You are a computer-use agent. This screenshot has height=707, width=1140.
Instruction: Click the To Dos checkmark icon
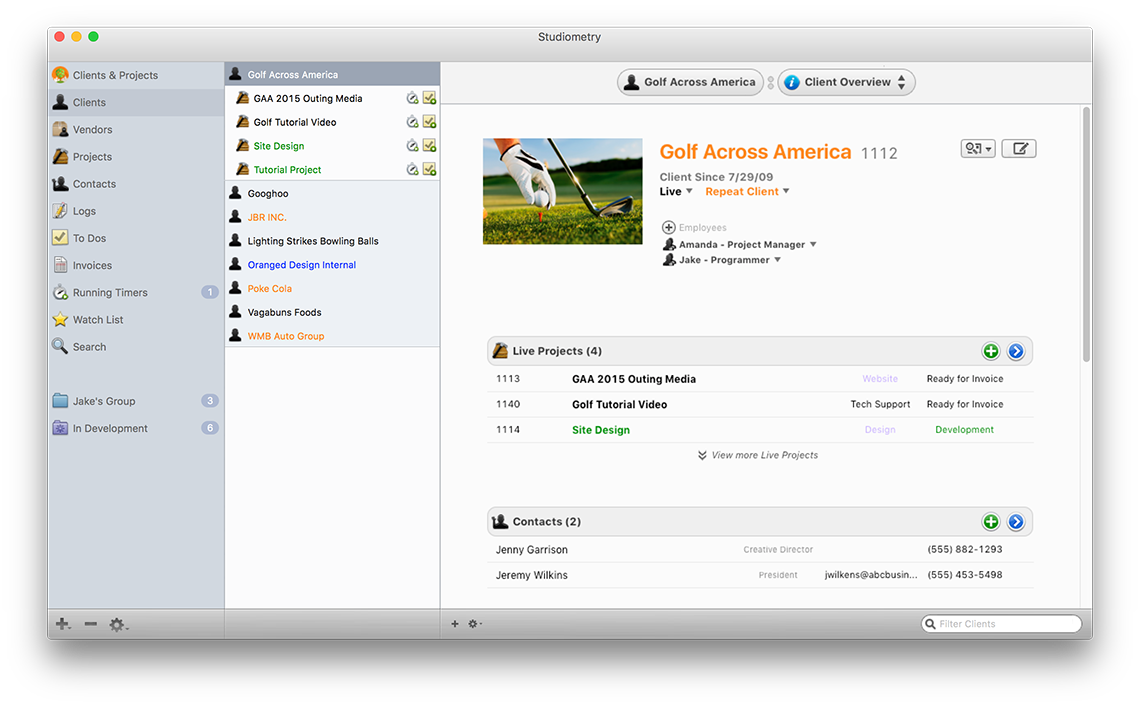[60, 237]
